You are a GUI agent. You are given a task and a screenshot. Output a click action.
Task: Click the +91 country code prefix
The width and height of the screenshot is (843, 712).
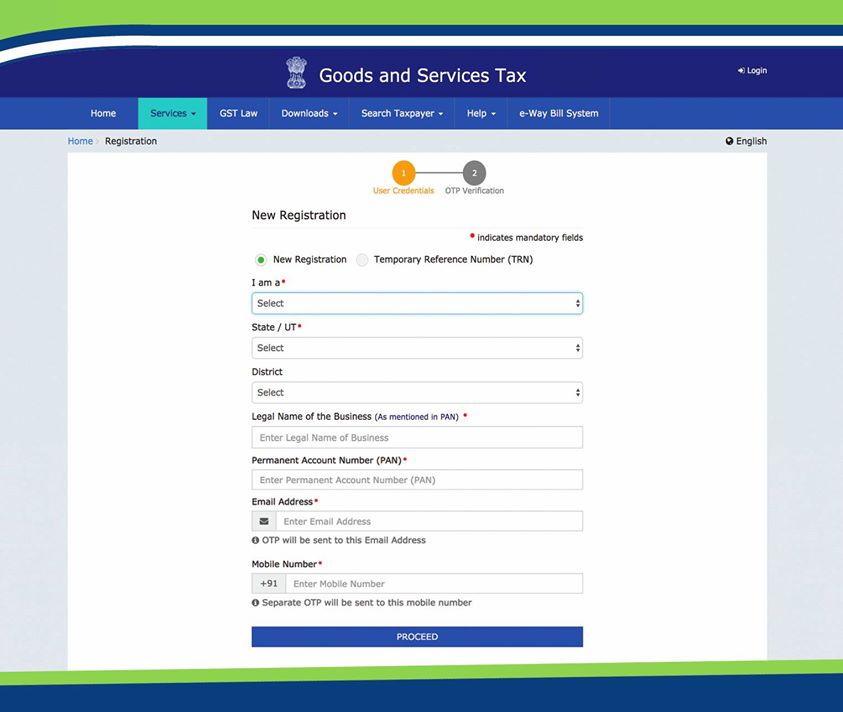(269, 583)
